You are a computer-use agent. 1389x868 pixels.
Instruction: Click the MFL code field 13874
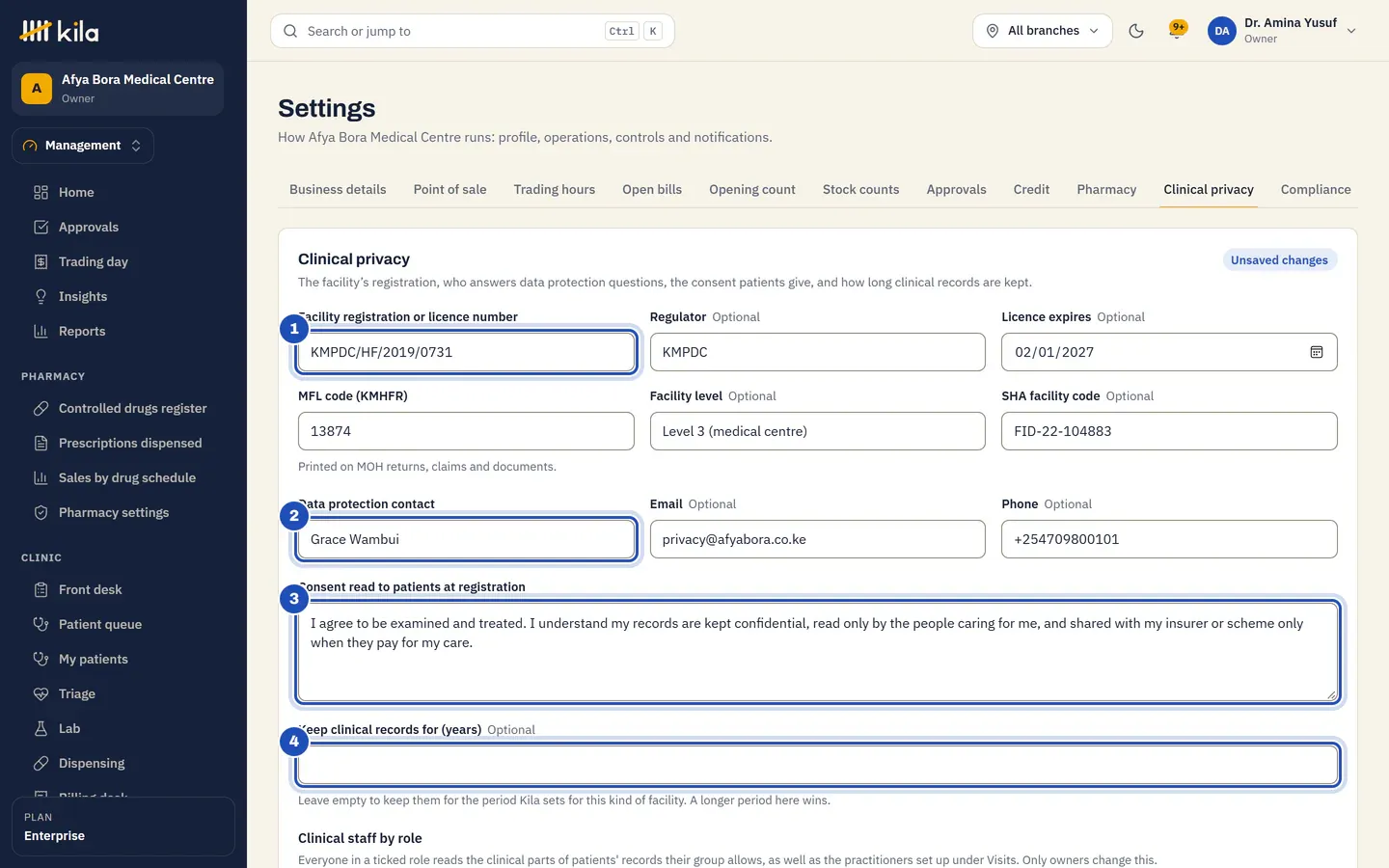[466, 431]
